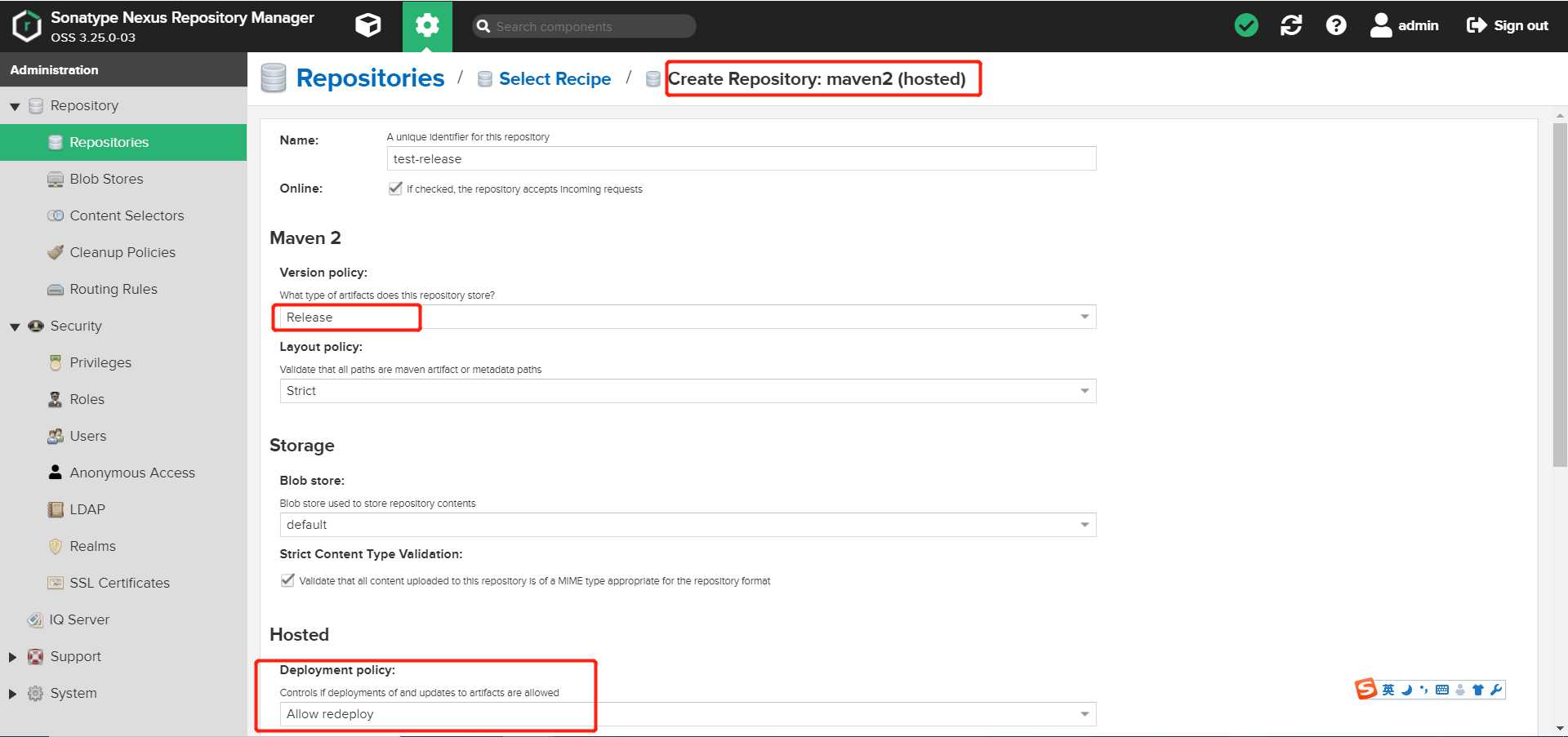The height and width of the screenshot is (737, 1568).
Task: Click the Roles person icon
Action: (x=55, y=399)
